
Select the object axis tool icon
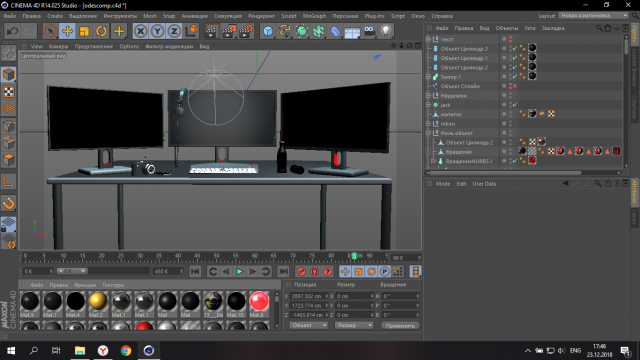(x=9, y=182)
